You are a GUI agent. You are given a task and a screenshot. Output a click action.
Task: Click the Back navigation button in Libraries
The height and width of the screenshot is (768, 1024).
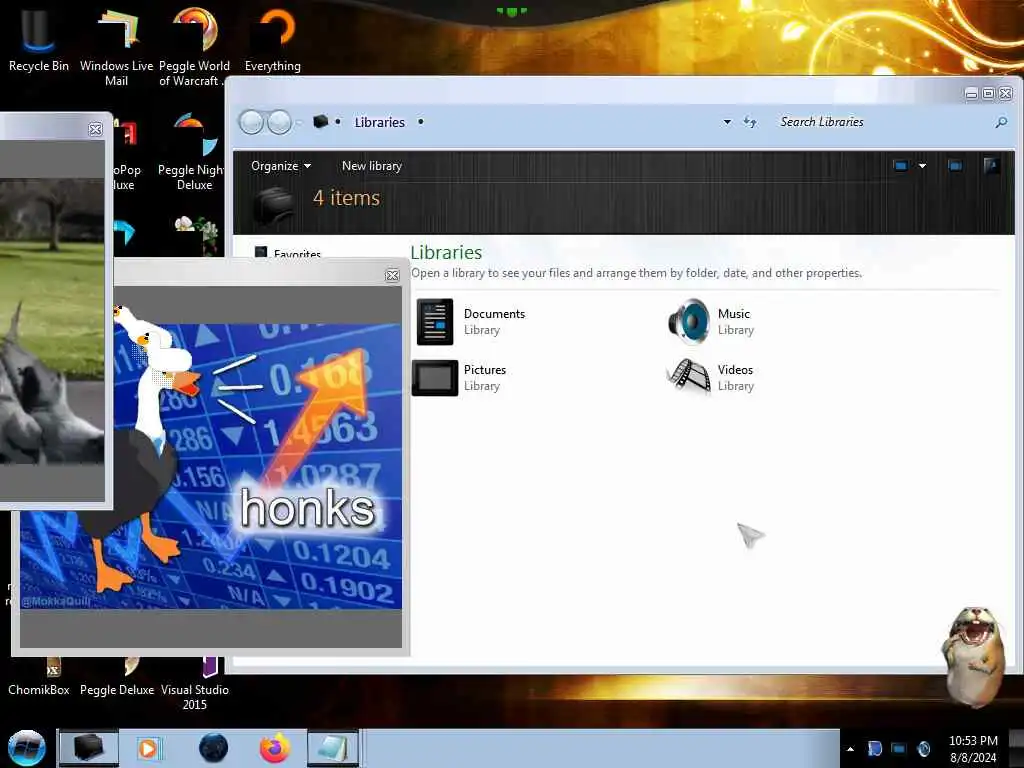(x=251, y=122)
